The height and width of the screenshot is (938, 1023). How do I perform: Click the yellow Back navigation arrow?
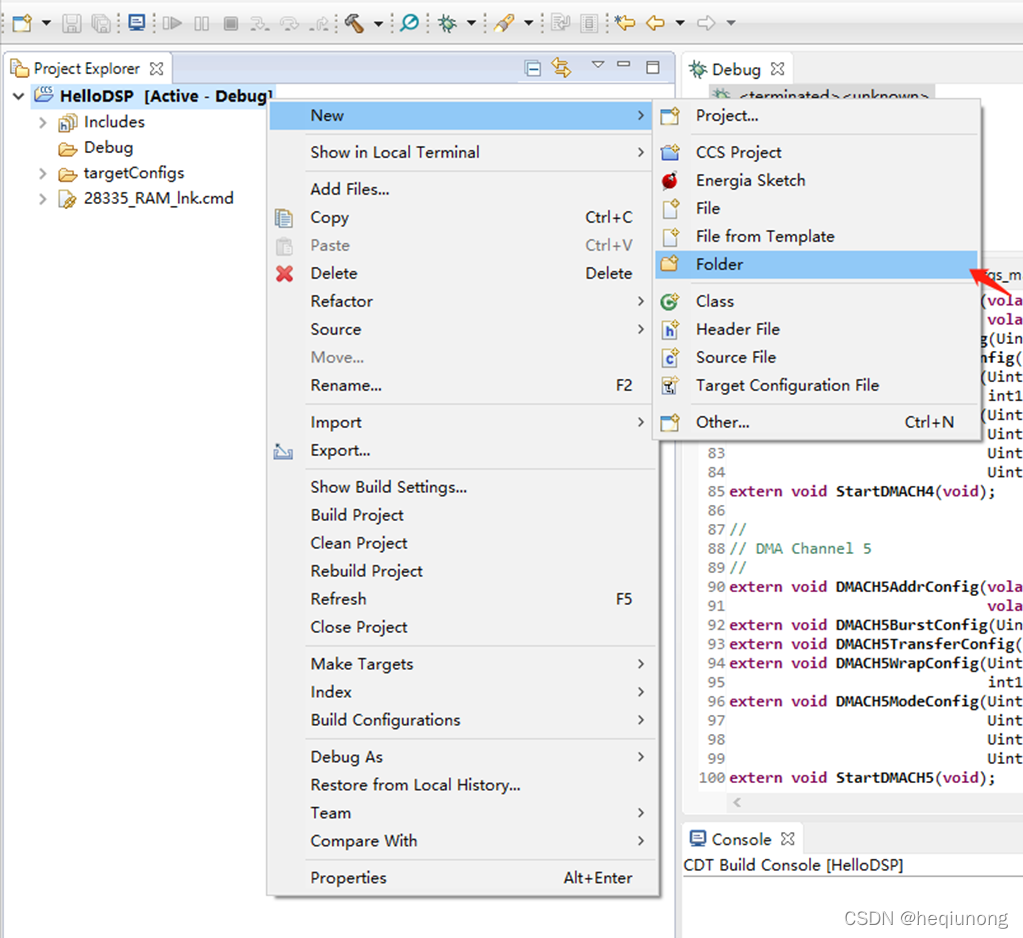click(x=655, y=23)
